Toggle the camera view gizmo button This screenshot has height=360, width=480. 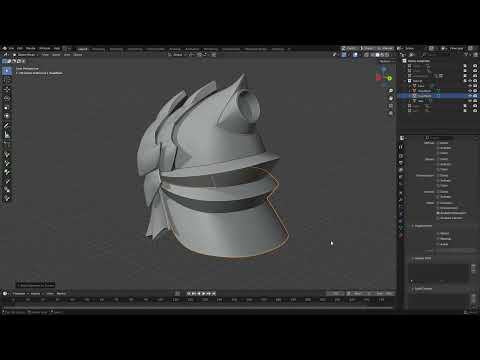click(x=391, y=106)
